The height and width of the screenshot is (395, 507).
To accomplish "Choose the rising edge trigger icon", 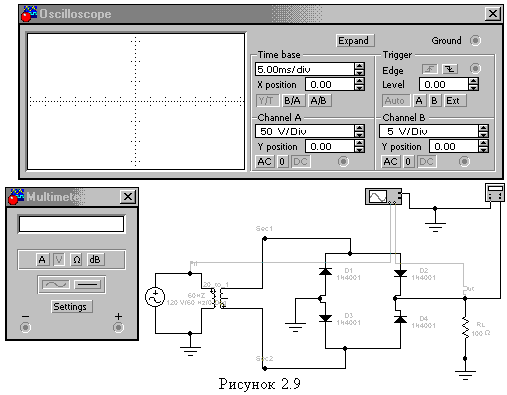I will point(430,69).
